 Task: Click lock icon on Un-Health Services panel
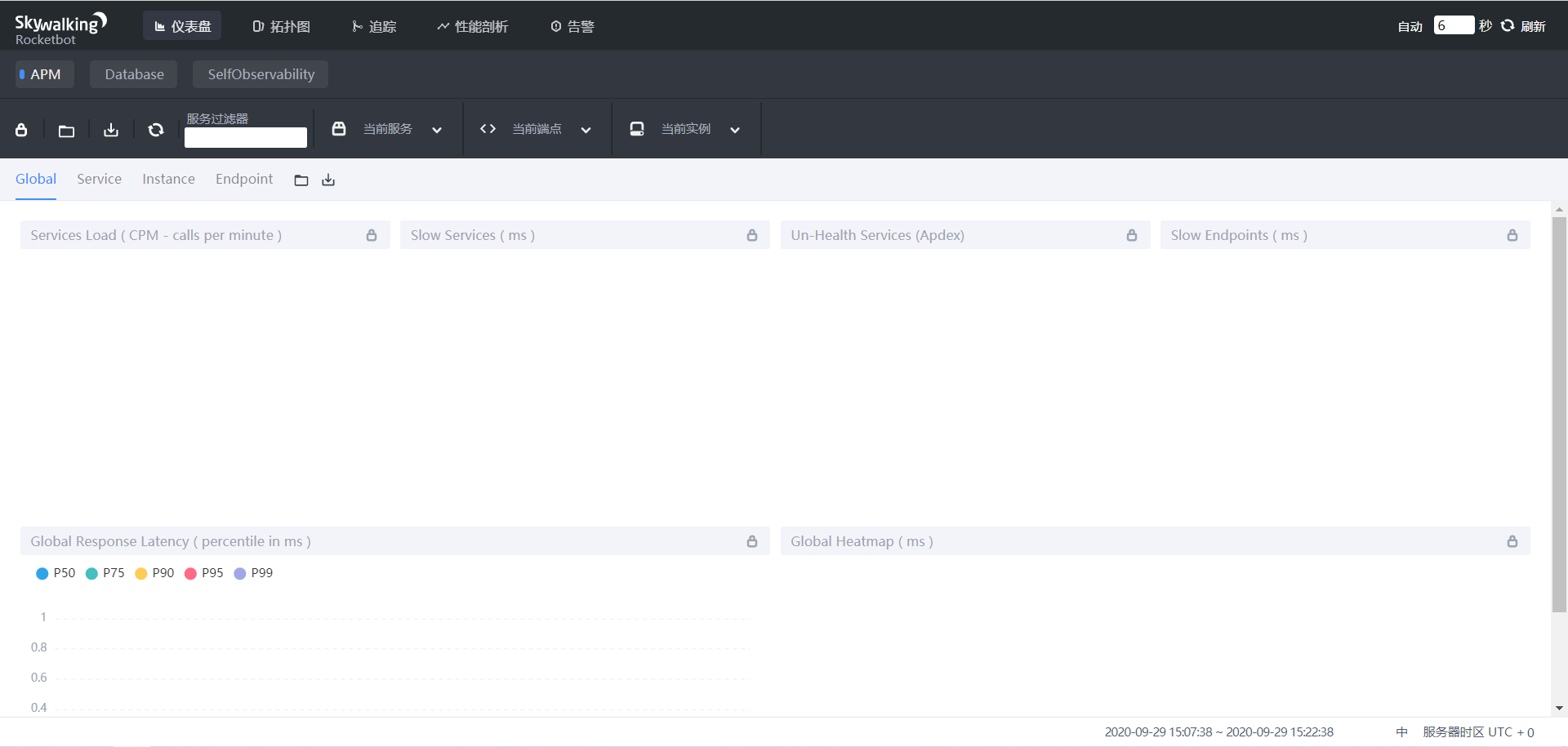[x=1132, y=235]
